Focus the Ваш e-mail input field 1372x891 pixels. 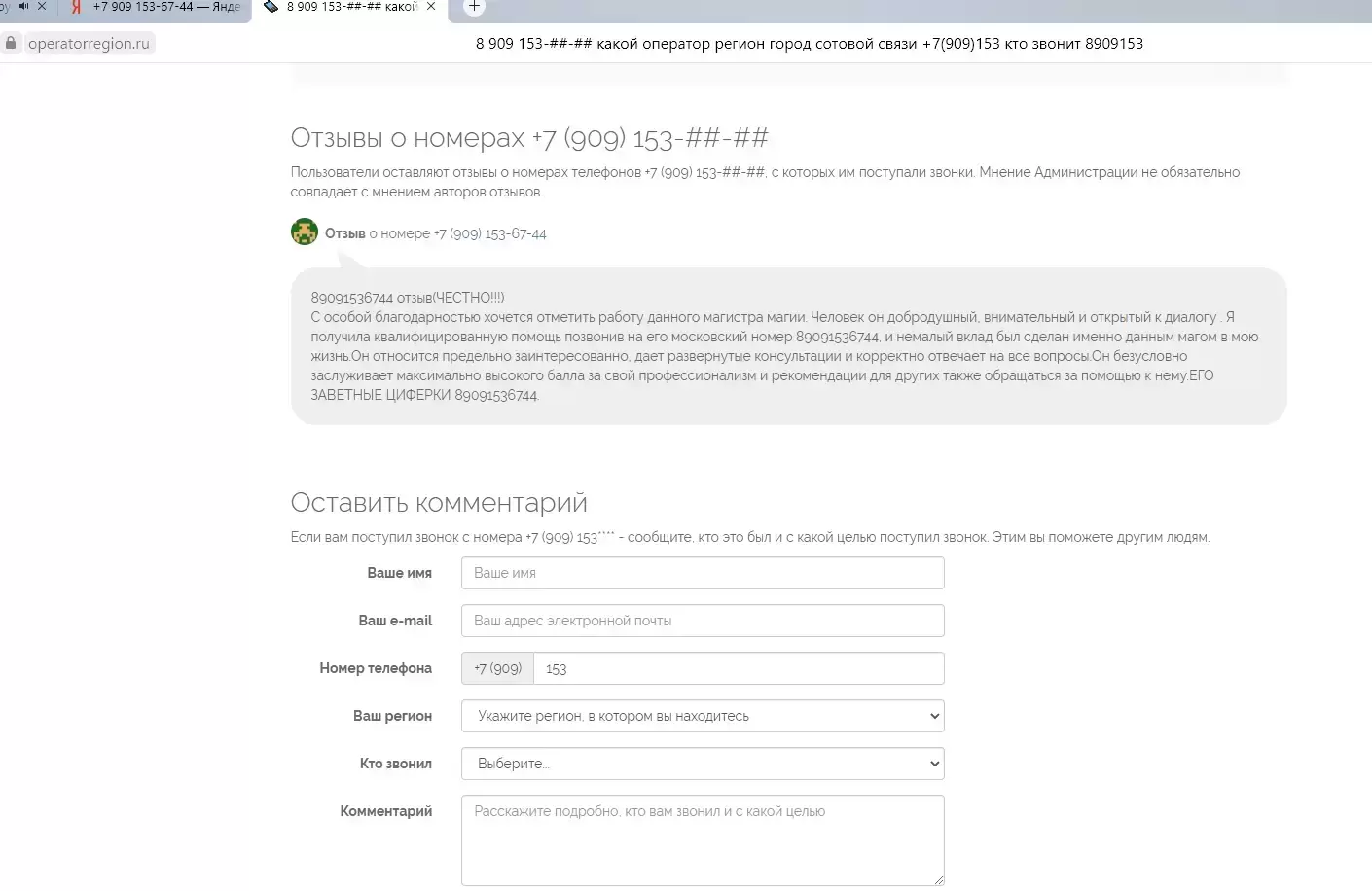click(703, 621)
